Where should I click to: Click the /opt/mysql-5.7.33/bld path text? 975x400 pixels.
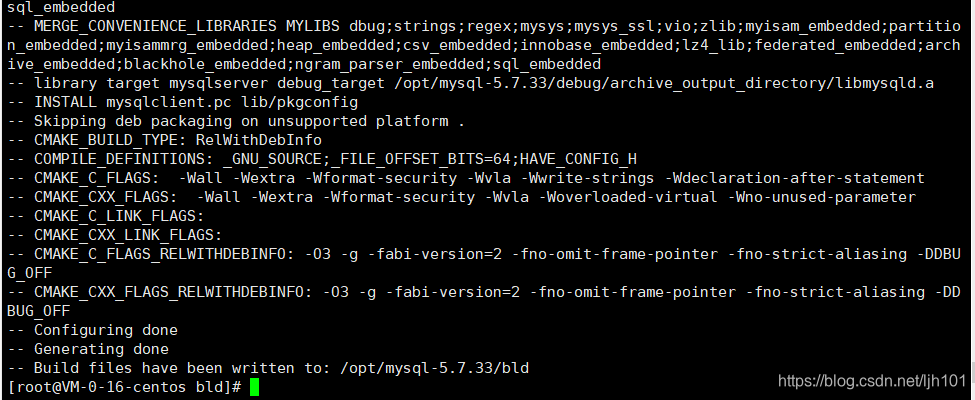coord(434,368)
